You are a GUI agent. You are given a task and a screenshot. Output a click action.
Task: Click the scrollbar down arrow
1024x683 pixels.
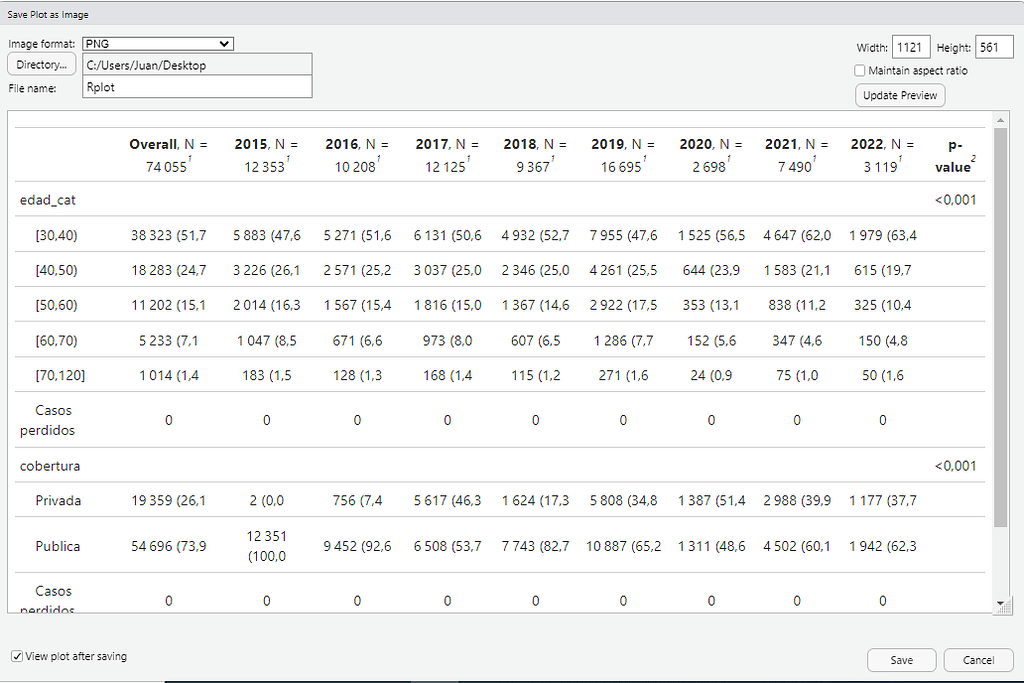point(1001,604)
